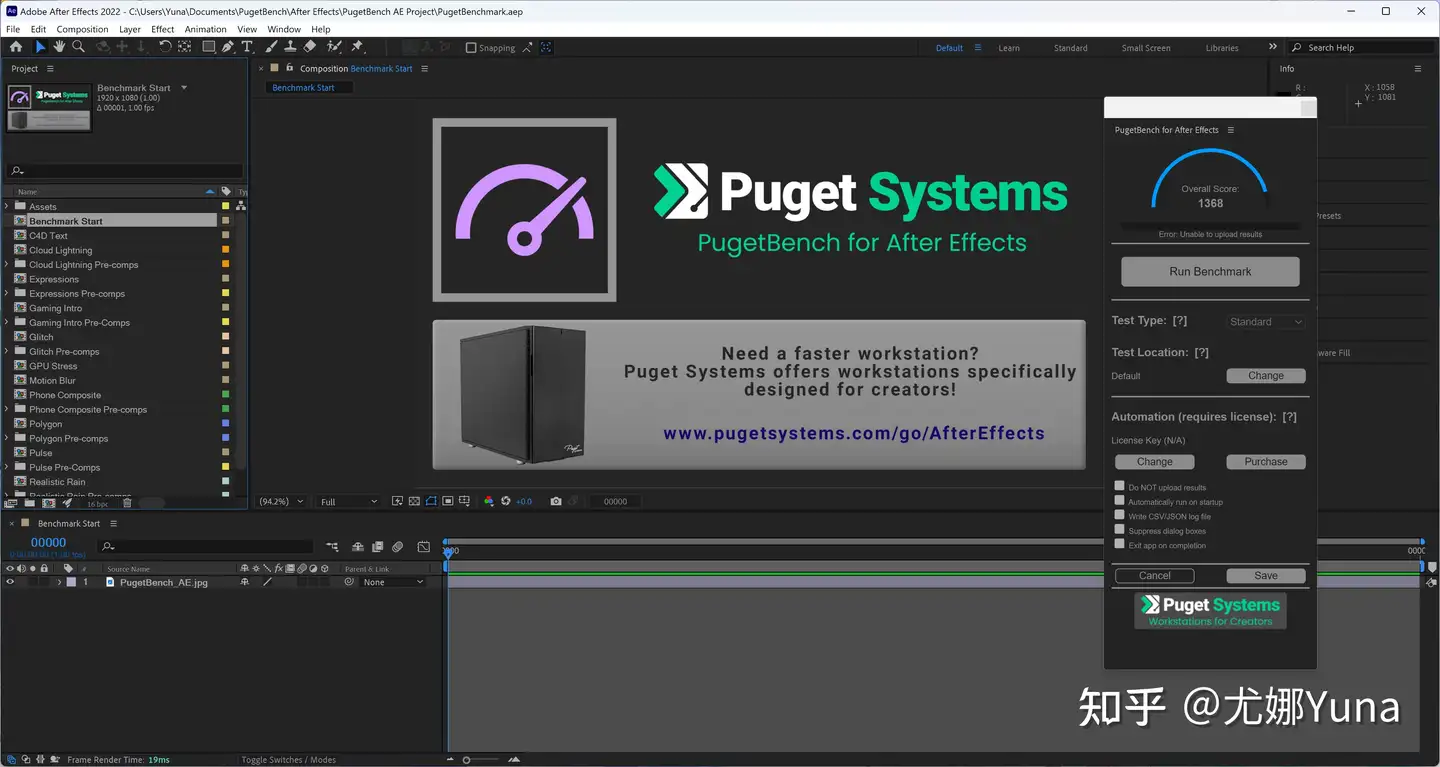Check Exit app on completion

[1120, 544]
